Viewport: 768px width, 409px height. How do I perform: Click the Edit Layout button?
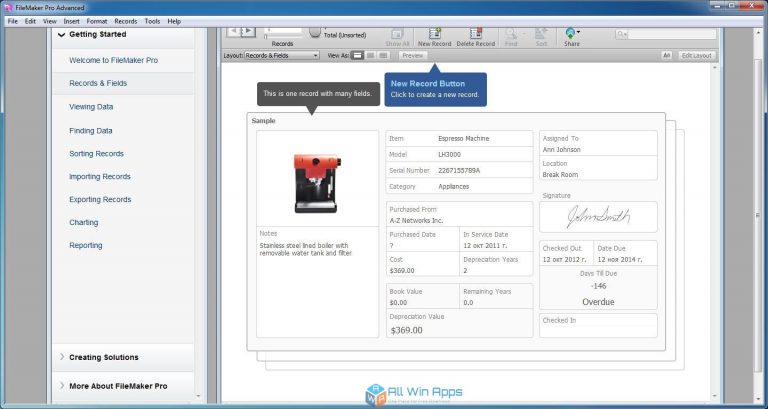coord(696,56)
